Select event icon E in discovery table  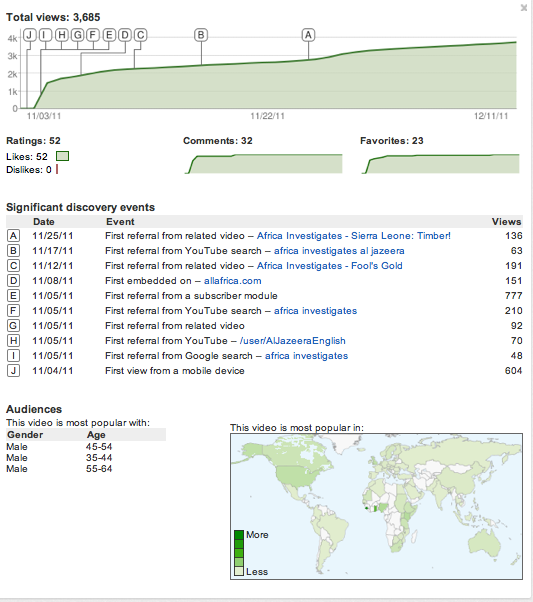[13, 296]
